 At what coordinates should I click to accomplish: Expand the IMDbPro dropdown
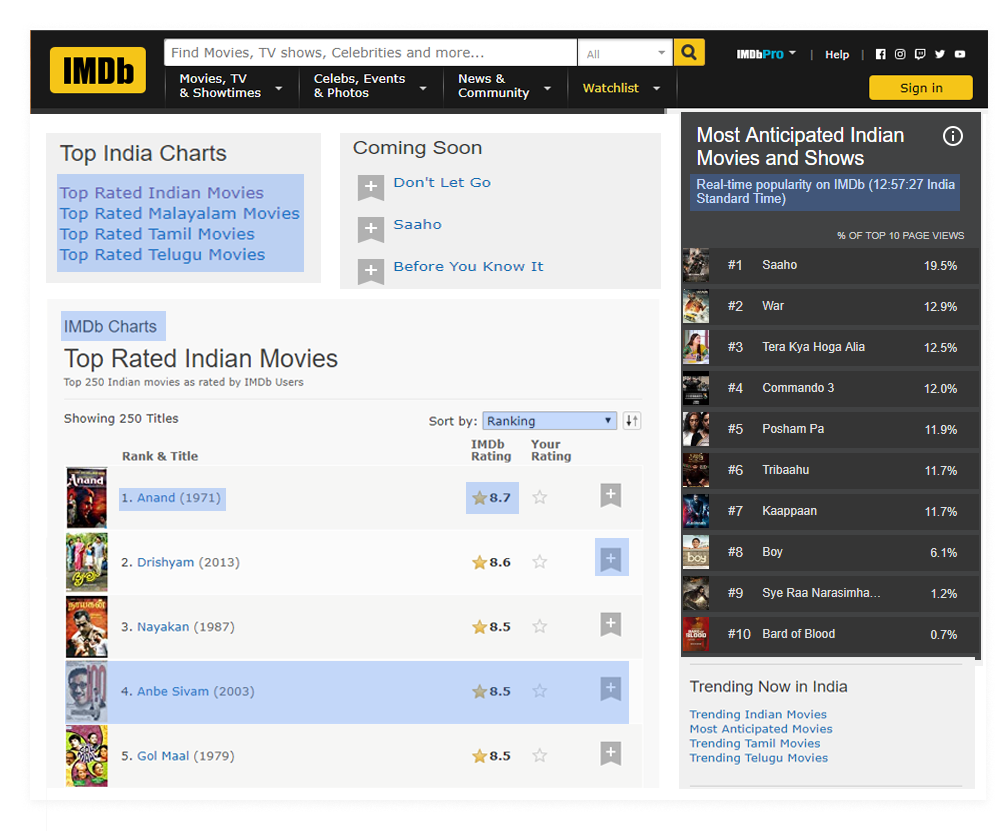(x=766, y=54)
